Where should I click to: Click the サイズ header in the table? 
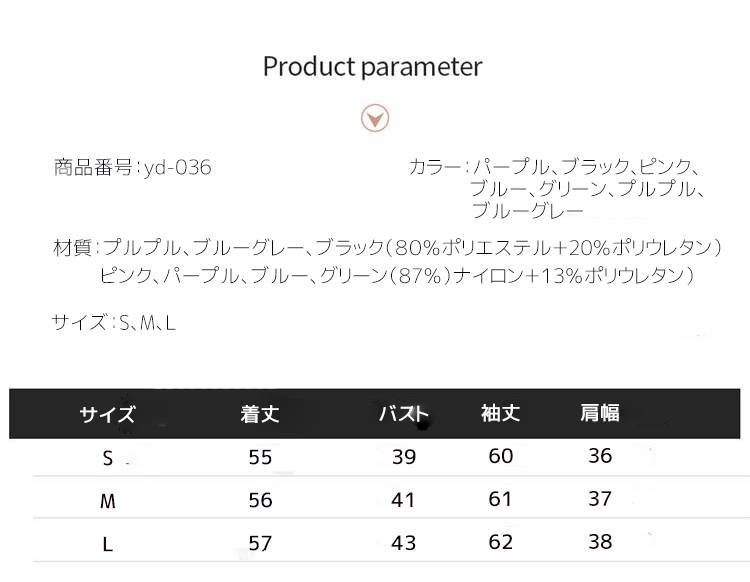click(x=107, y=414)
